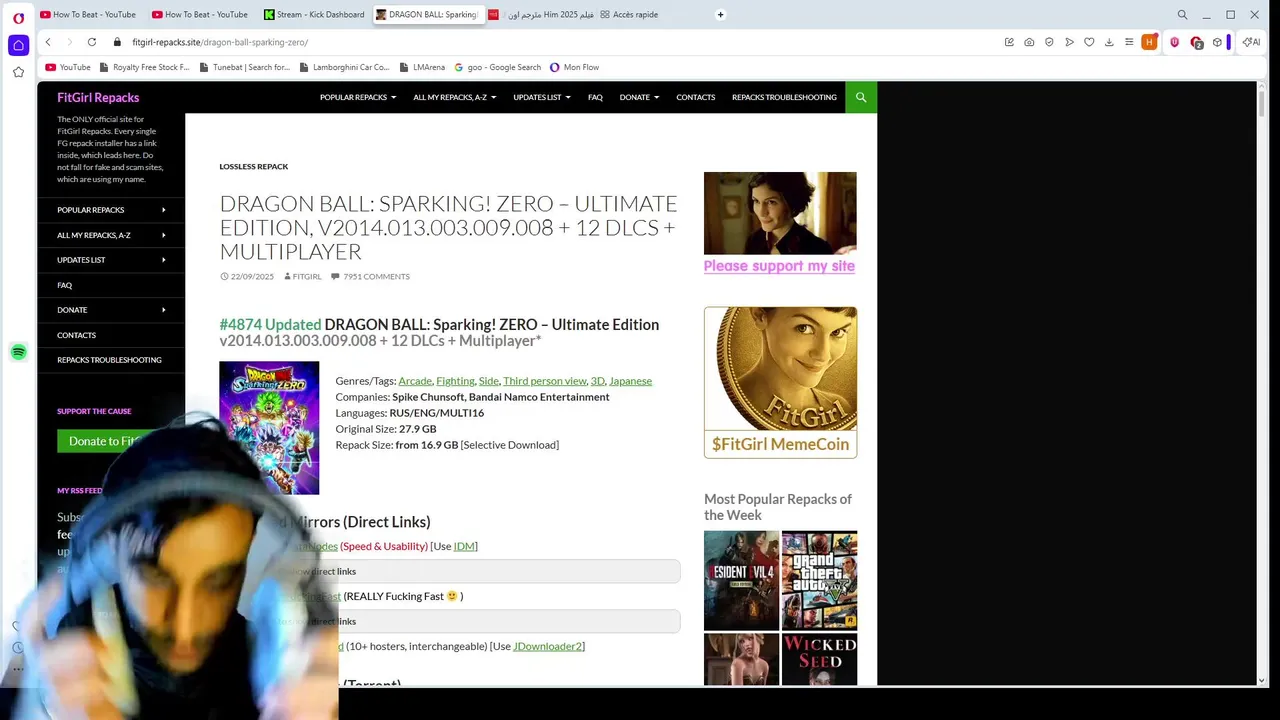Open the Mon Flow bookmark
This screenshot has width=1280, height=720.
[574, 67]
